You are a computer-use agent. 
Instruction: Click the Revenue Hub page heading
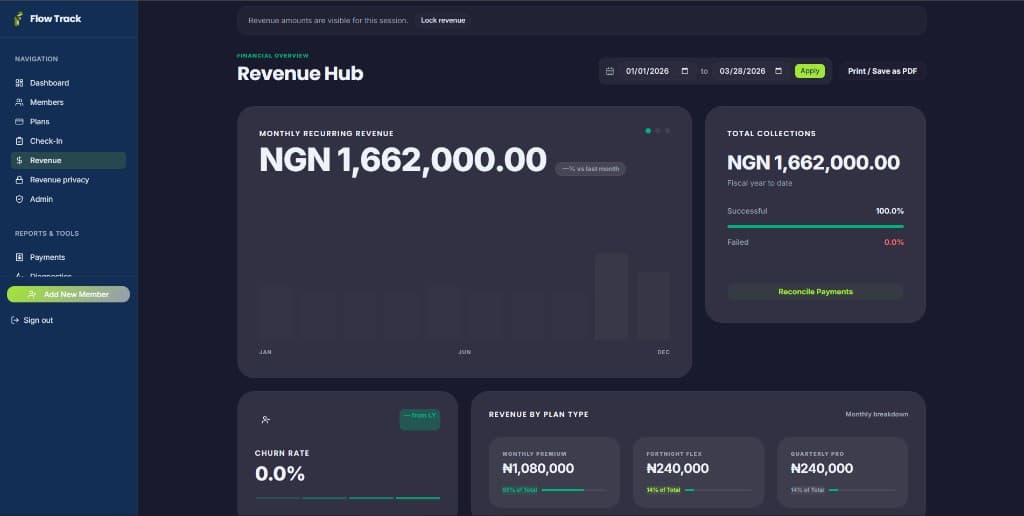click(300, 73)
